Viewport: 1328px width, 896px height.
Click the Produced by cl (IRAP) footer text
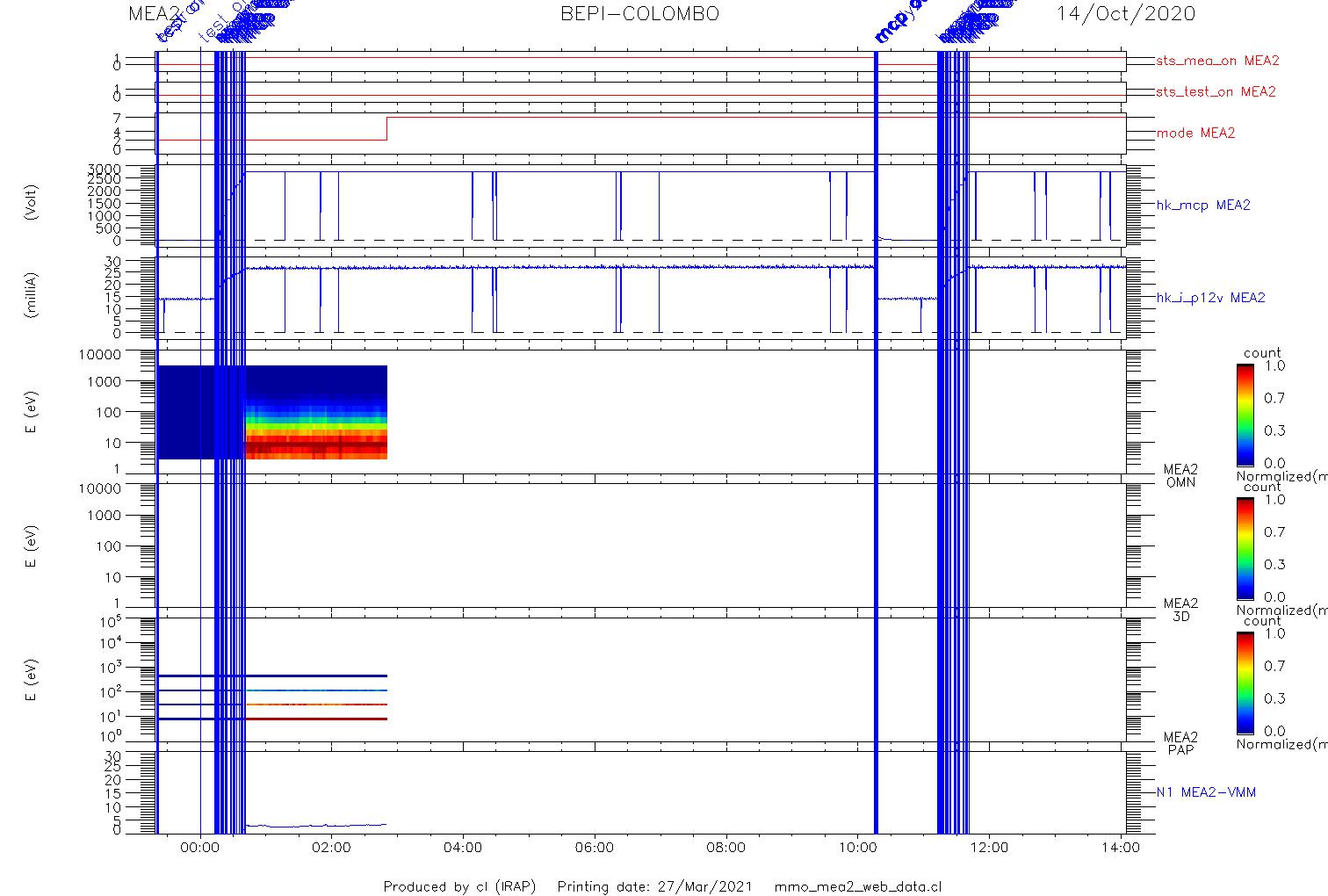pyautogui.click(x=459, y=886)
